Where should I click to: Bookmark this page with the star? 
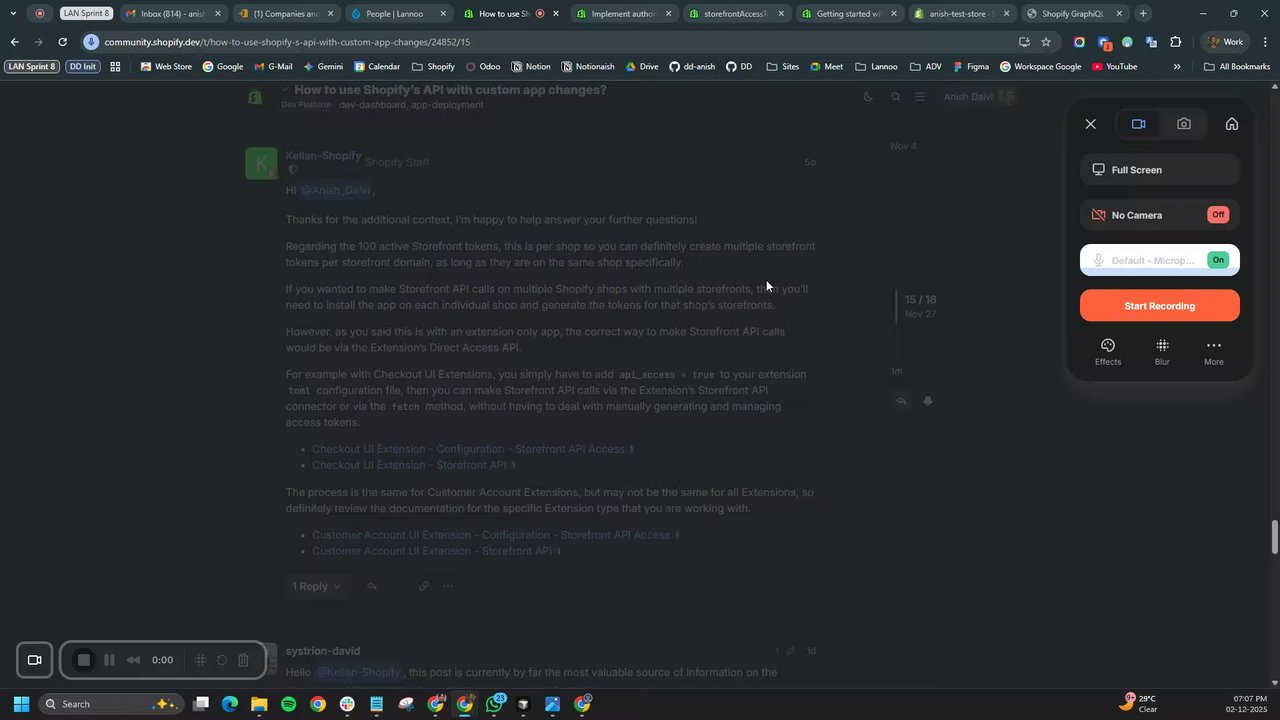1046,42
